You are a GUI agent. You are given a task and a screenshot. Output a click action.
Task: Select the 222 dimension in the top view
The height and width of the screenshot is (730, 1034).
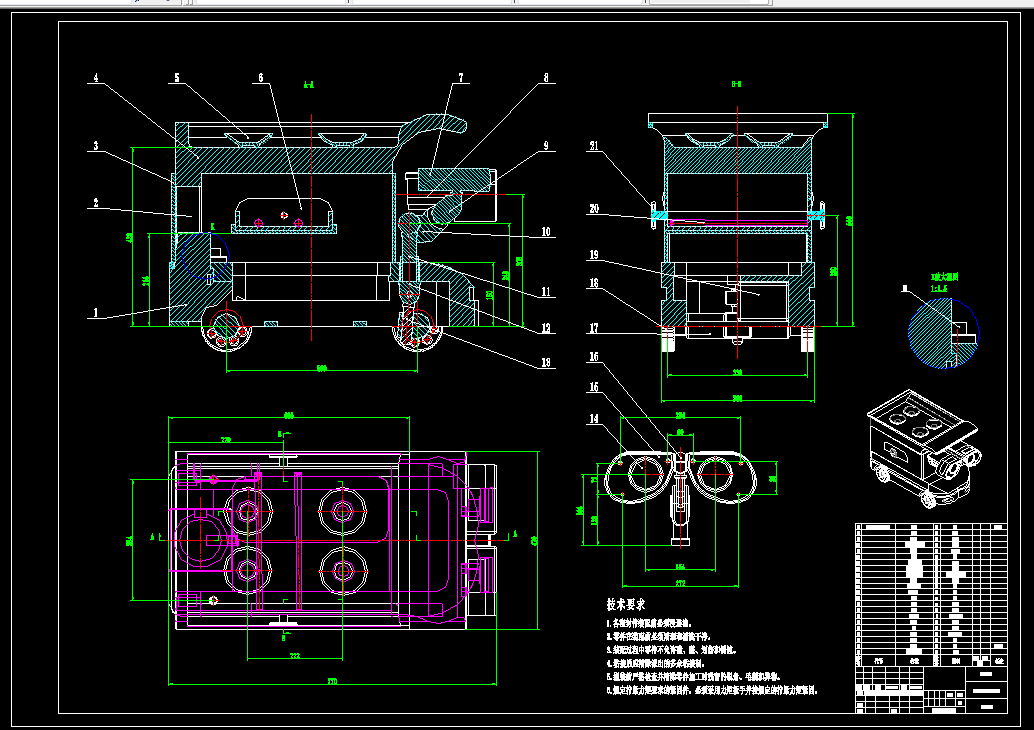295,655
